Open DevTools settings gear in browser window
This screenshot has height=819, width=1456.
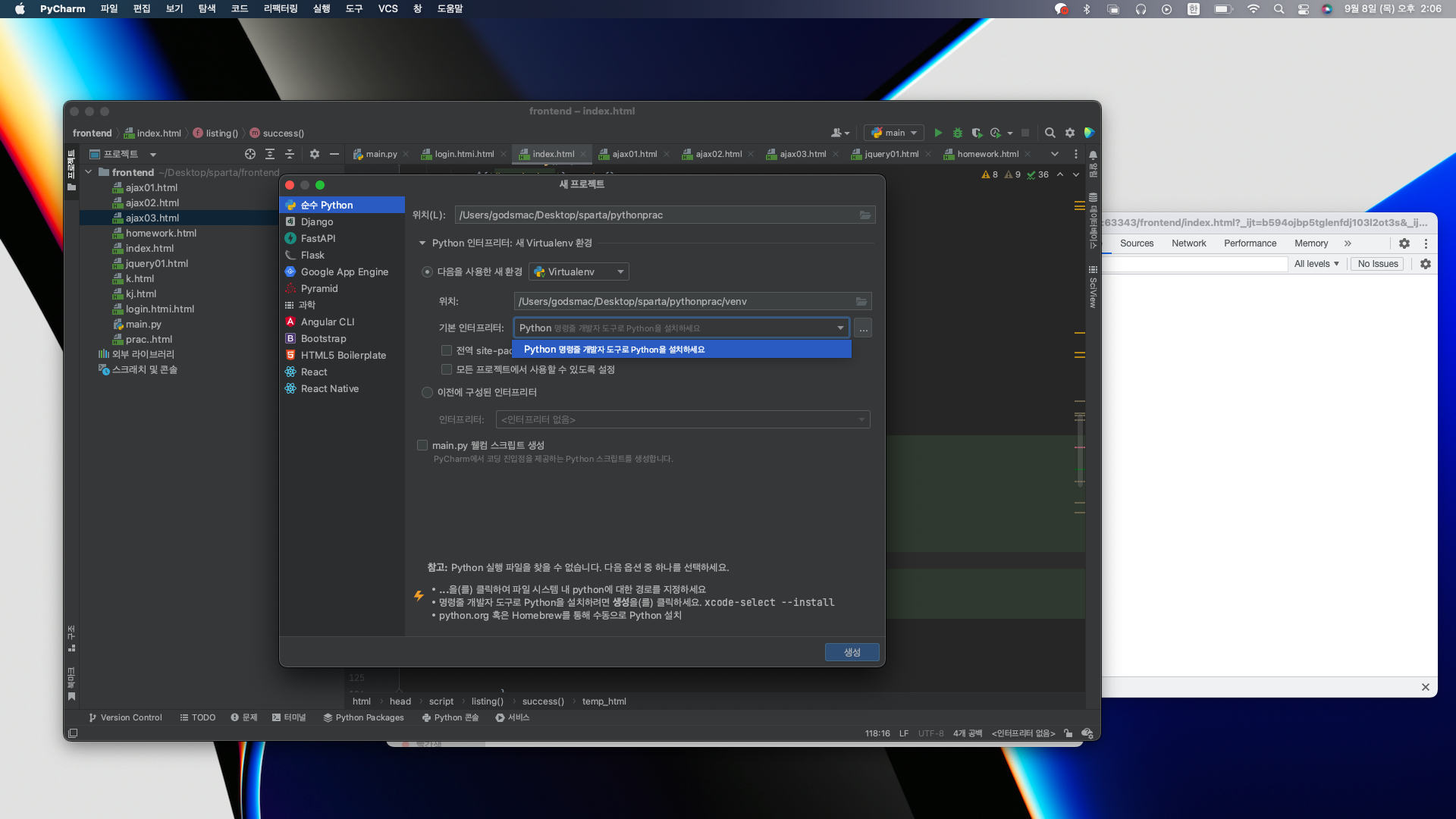pyautogui.click(x=1404, y=243)
